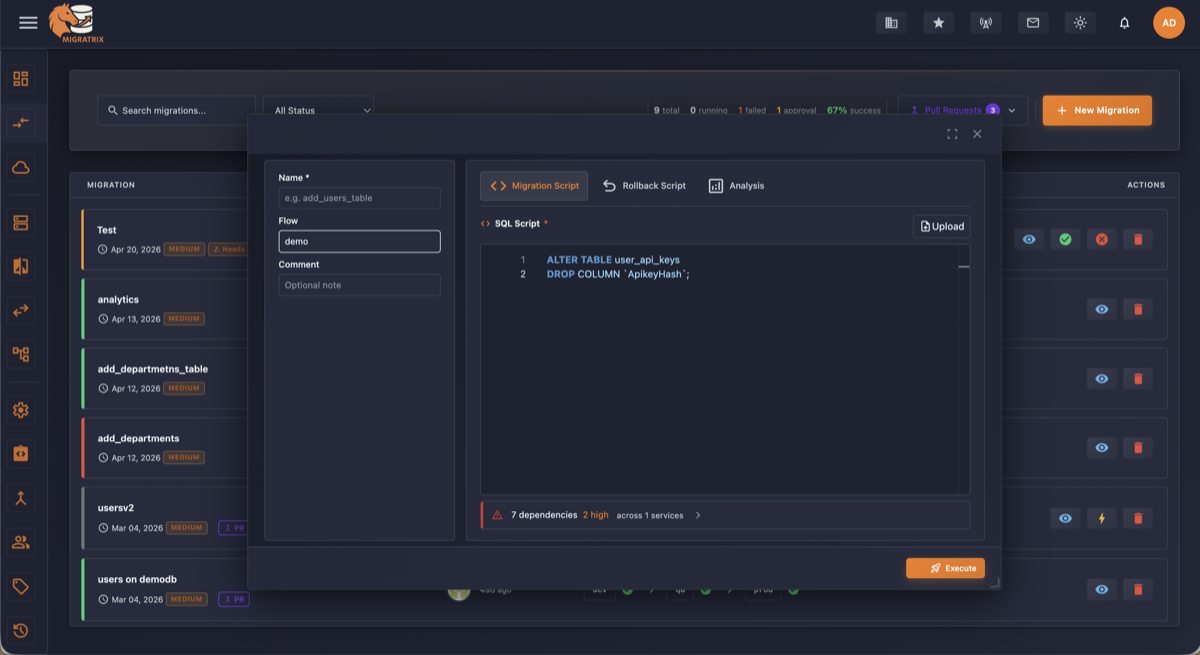Click the Execute button
The image size is (1200, 655).
coord(945,567)
